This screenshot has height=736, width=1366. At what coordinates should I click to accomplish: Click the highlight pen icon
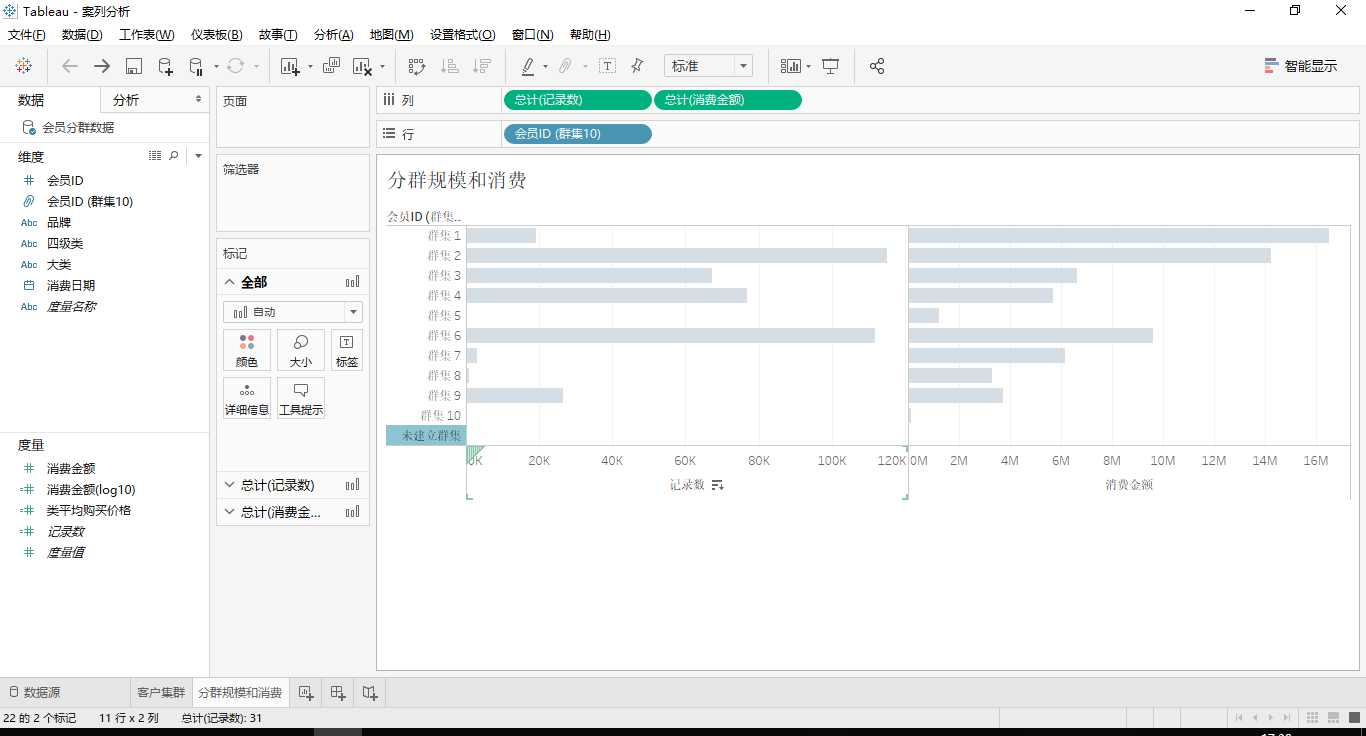(x=528, y=66)
